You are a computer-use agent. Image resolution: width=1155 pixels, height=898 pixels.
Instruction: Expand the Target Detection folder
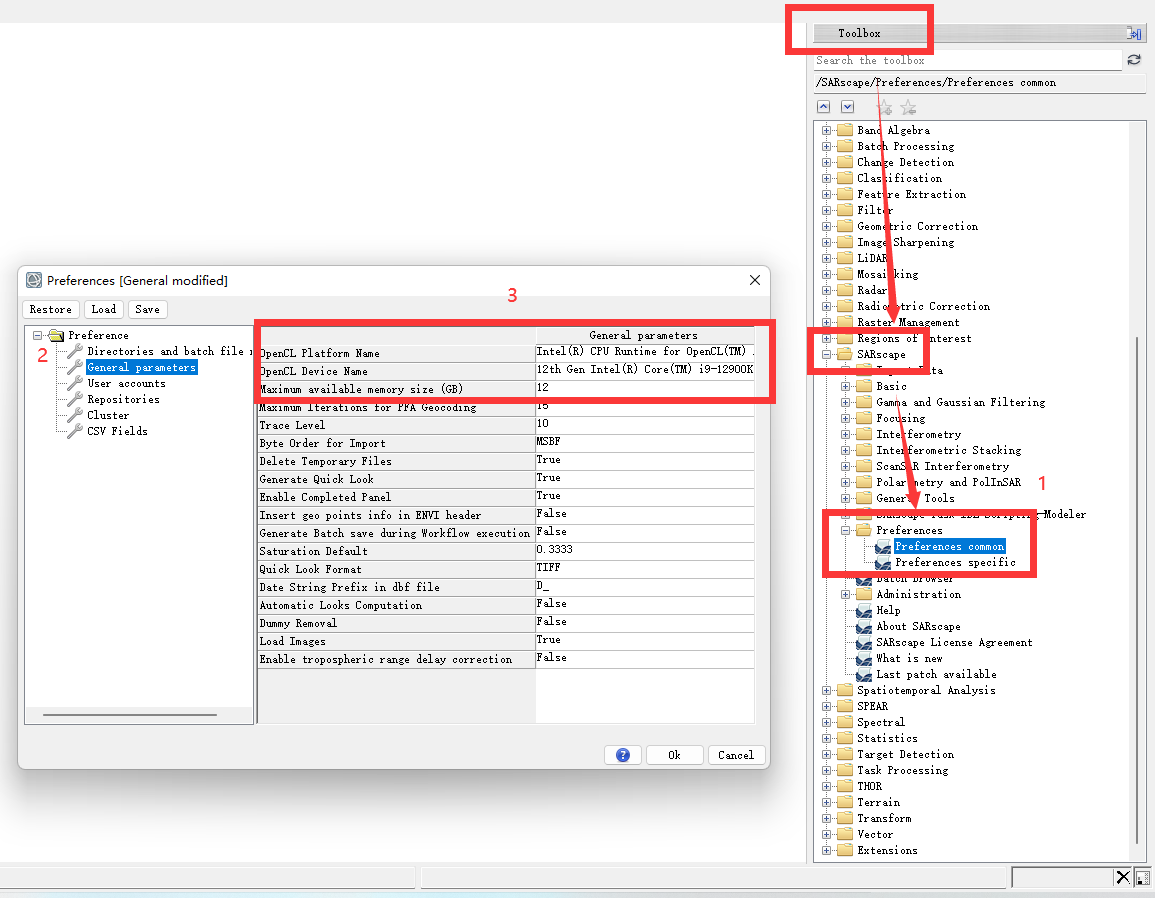coord(826,754)
